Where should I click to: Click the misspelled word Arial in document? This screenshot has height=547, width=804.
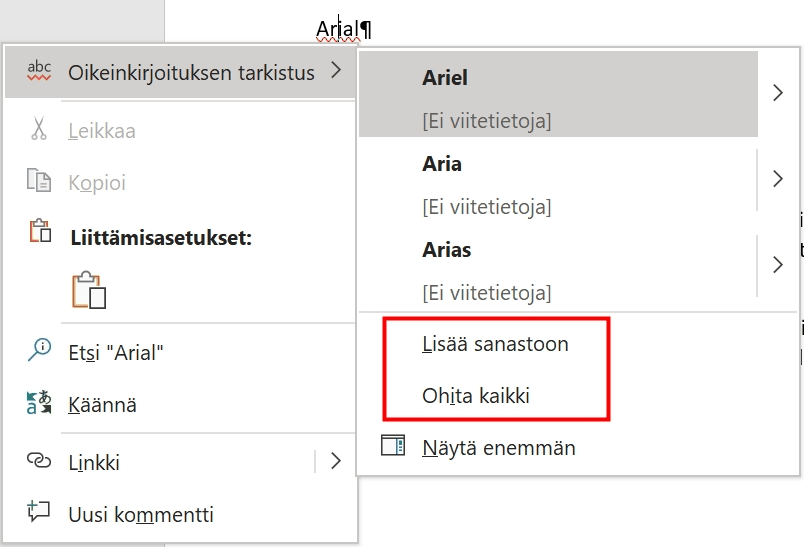[338, 30]
